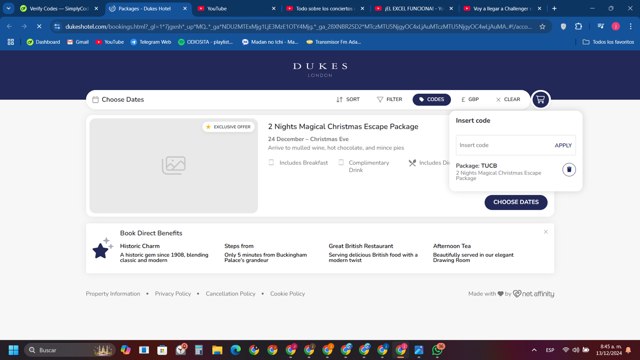640x360 pixels.
Task: Go back to the previous page
Action: click(x=9, y=27)
